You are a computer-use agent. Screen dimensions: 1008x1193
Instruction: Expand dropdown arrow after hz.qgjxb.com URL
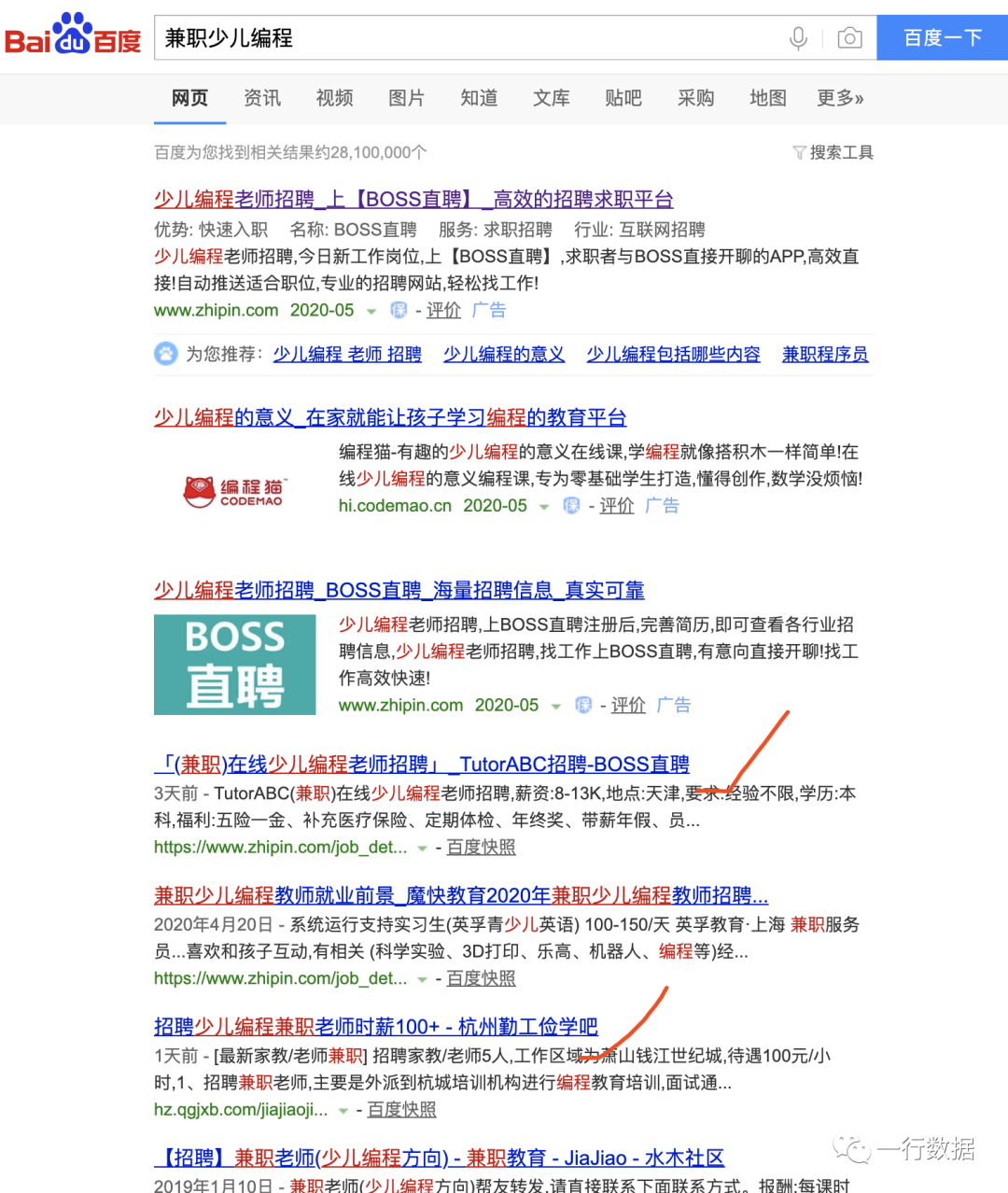[x=343, y=1111]
